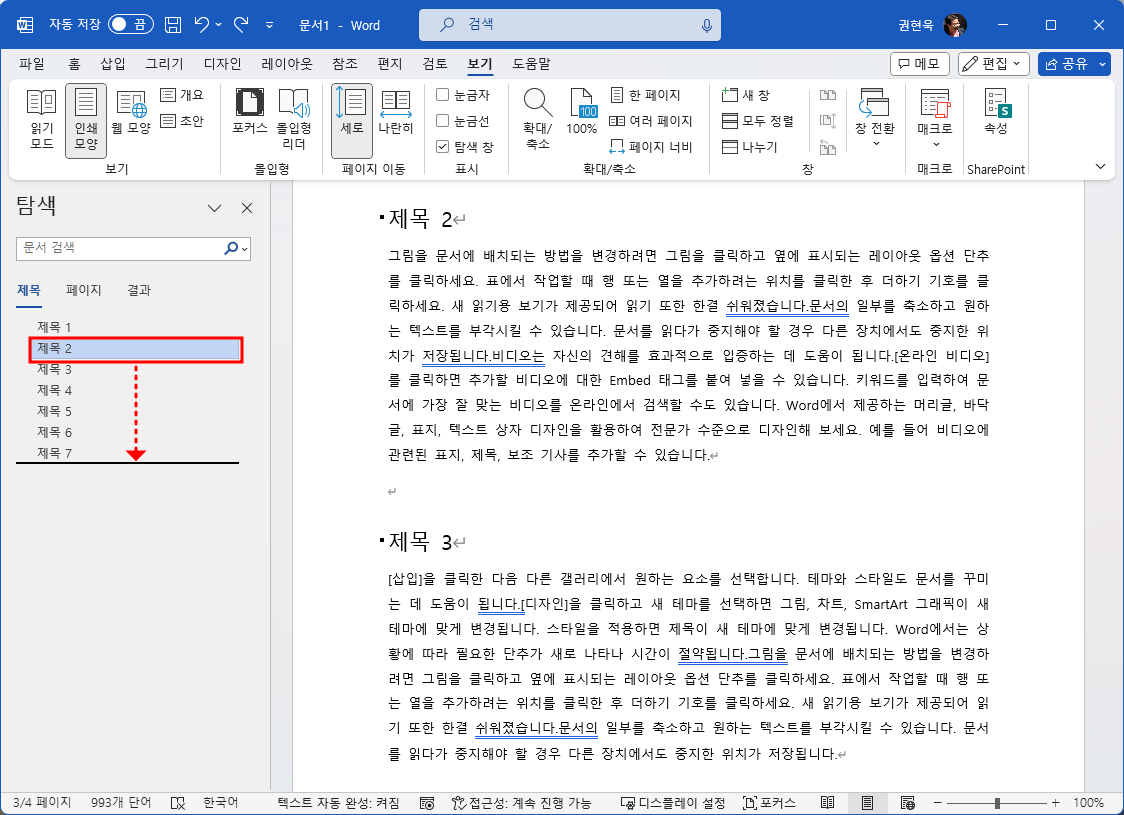The width and height of the screenshot is (1124, 815).
Task: Click the zoom out minus button
Action: [938, 804]
